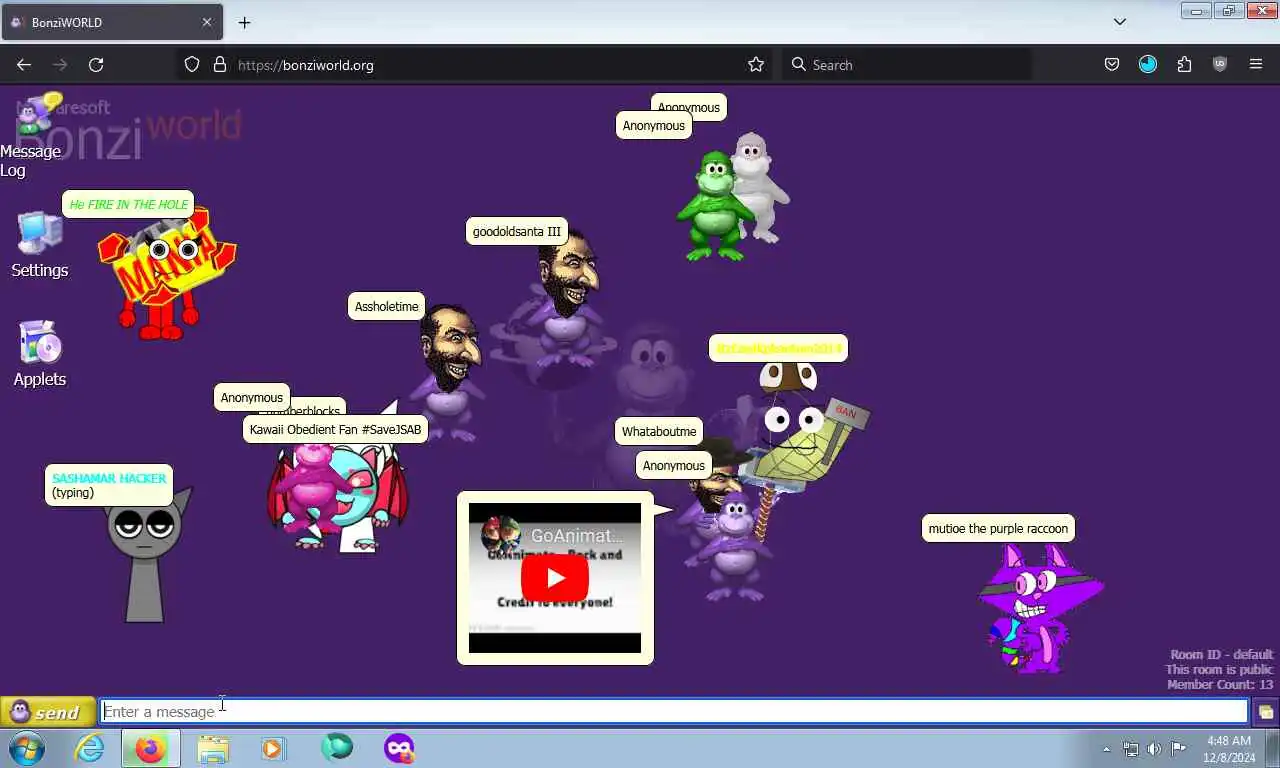Click the 'SASHAMAR HACKER' speech bubble
The width and height of the screenshot is (1280, 768).
(109, 485)
